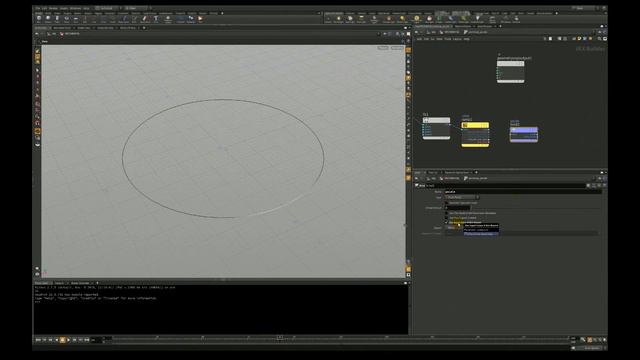This screenshot has width=640, height=360.
Task: Click the stop button in the playbar
Action: [62, 340]
